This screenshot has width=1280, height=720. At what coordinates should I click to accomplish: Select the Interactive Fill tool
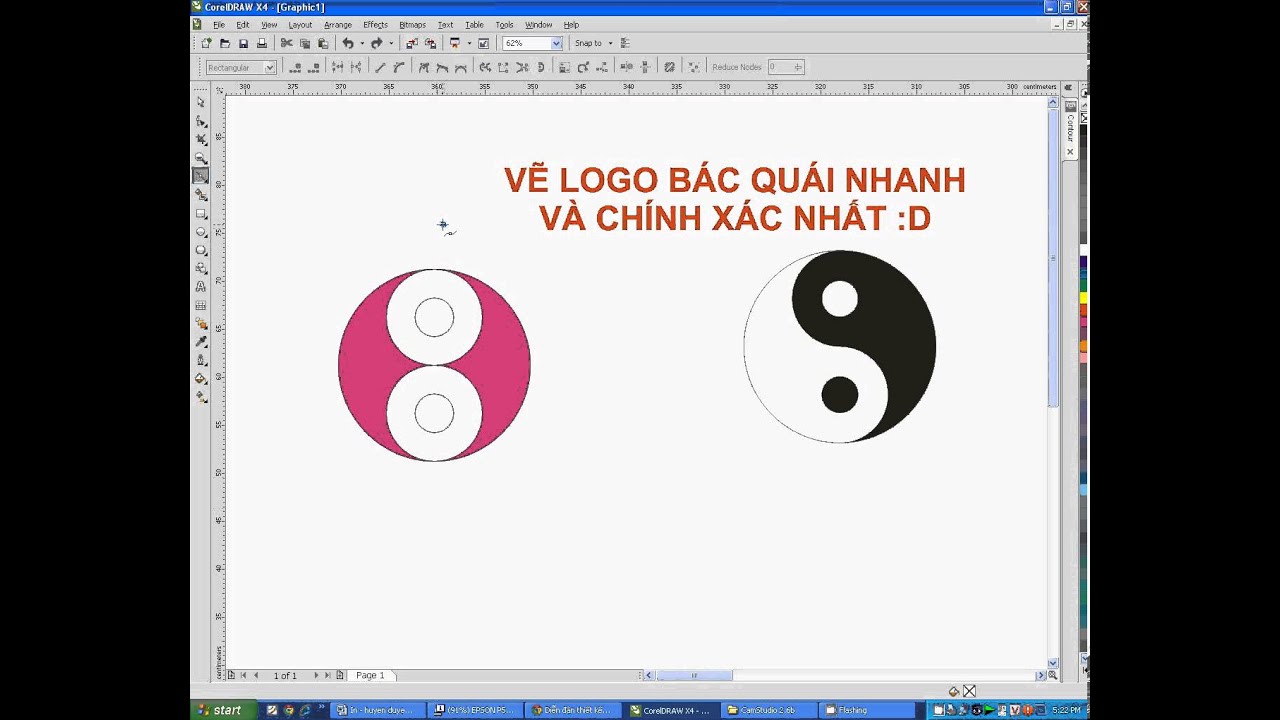[x=201, y=397]
